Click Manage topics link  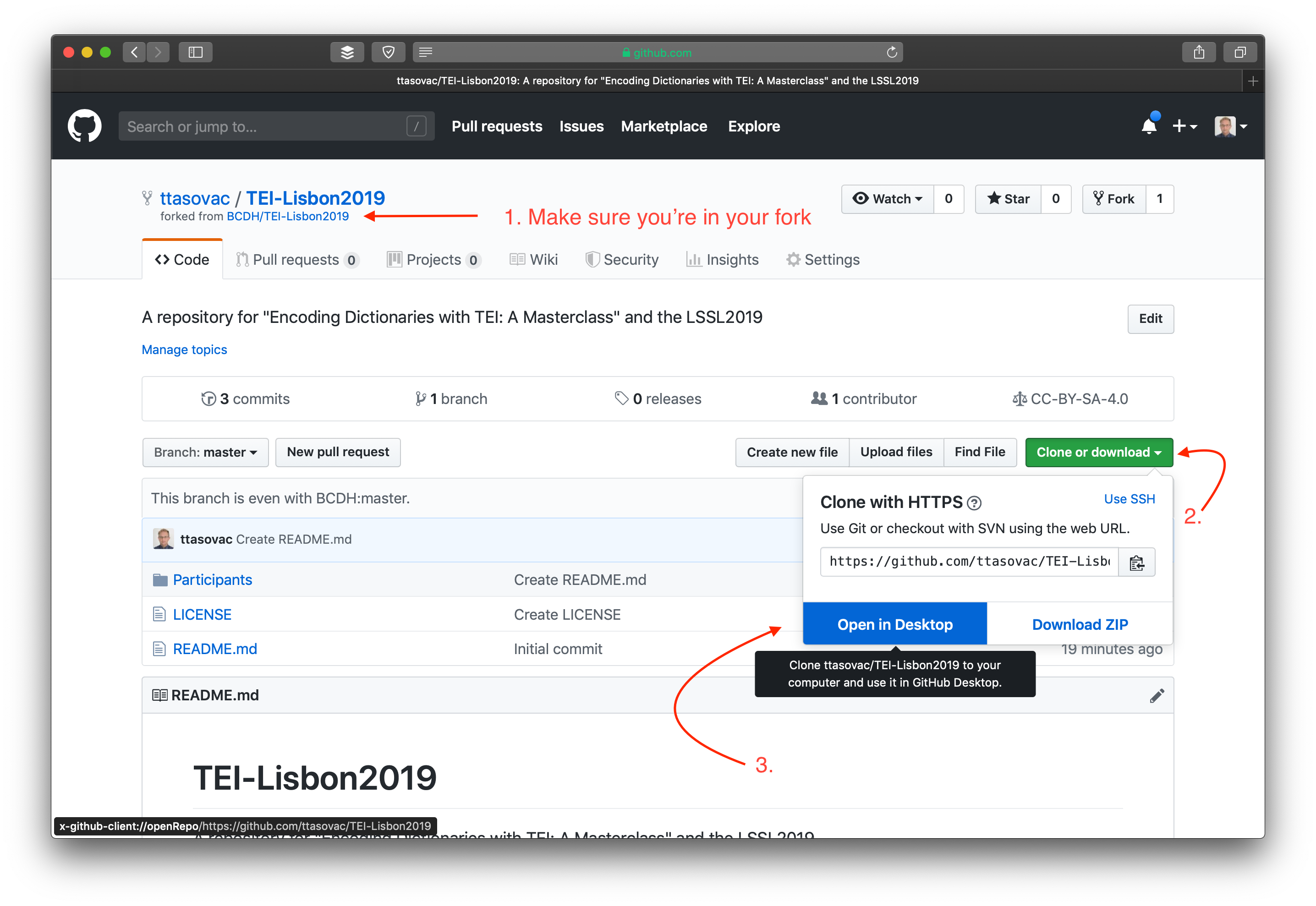184,350
